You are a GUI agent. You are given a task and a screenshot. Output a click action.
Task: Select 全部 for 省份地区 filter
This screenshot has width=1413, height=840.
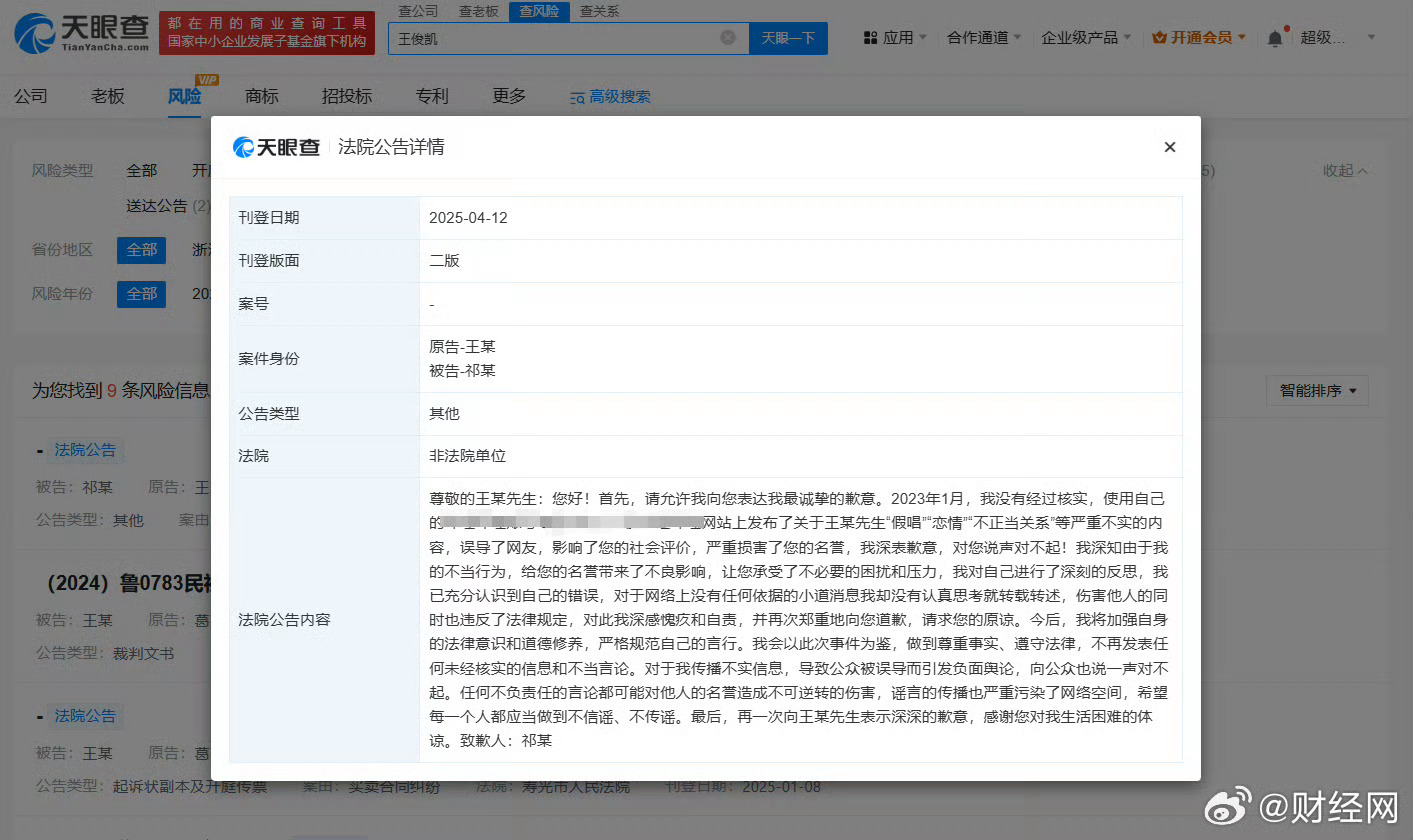tap(141, 250)
